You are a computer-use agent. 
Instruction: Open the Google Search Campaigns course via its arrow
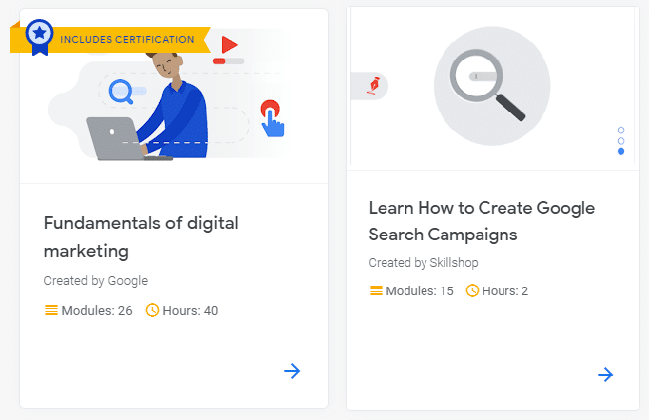click(605, 375)
